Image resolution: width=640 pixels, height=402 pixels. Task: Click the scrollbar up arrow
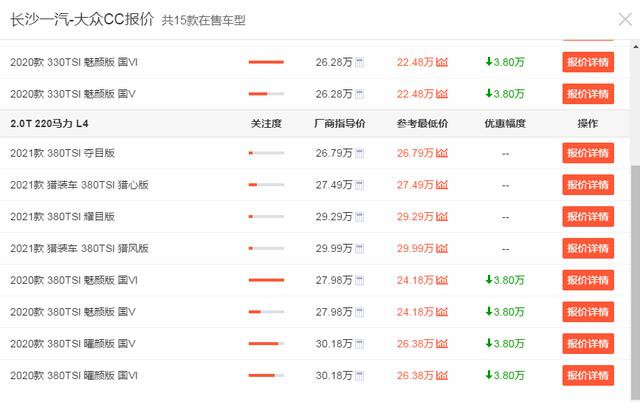coord(636,46)
